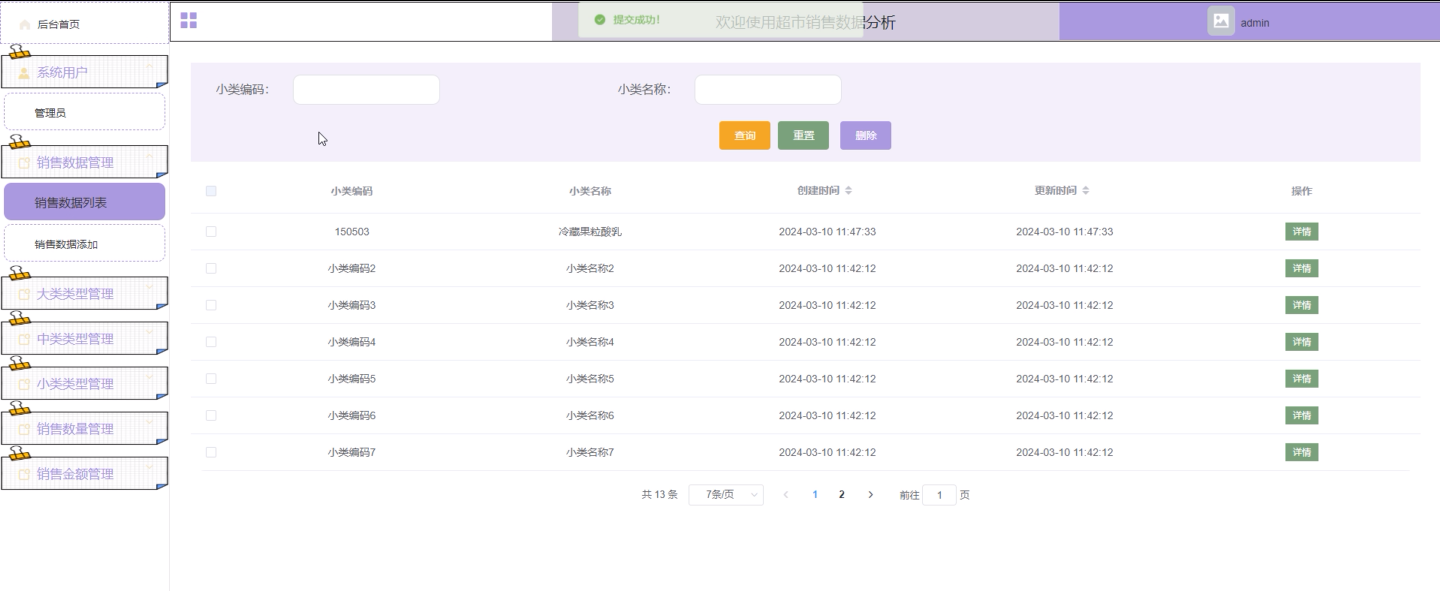Click the admin avatar image icon
The height and width of the screenshot is (591, 1440).
tap(1221, 22)
